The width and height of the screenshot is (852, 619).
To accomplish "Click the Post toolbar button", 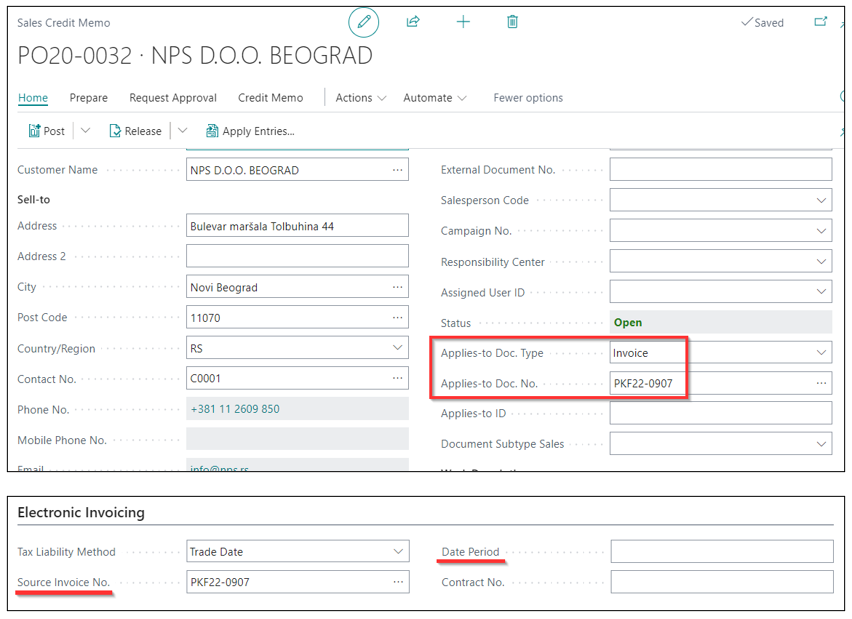I will click(x=47, y=131).
